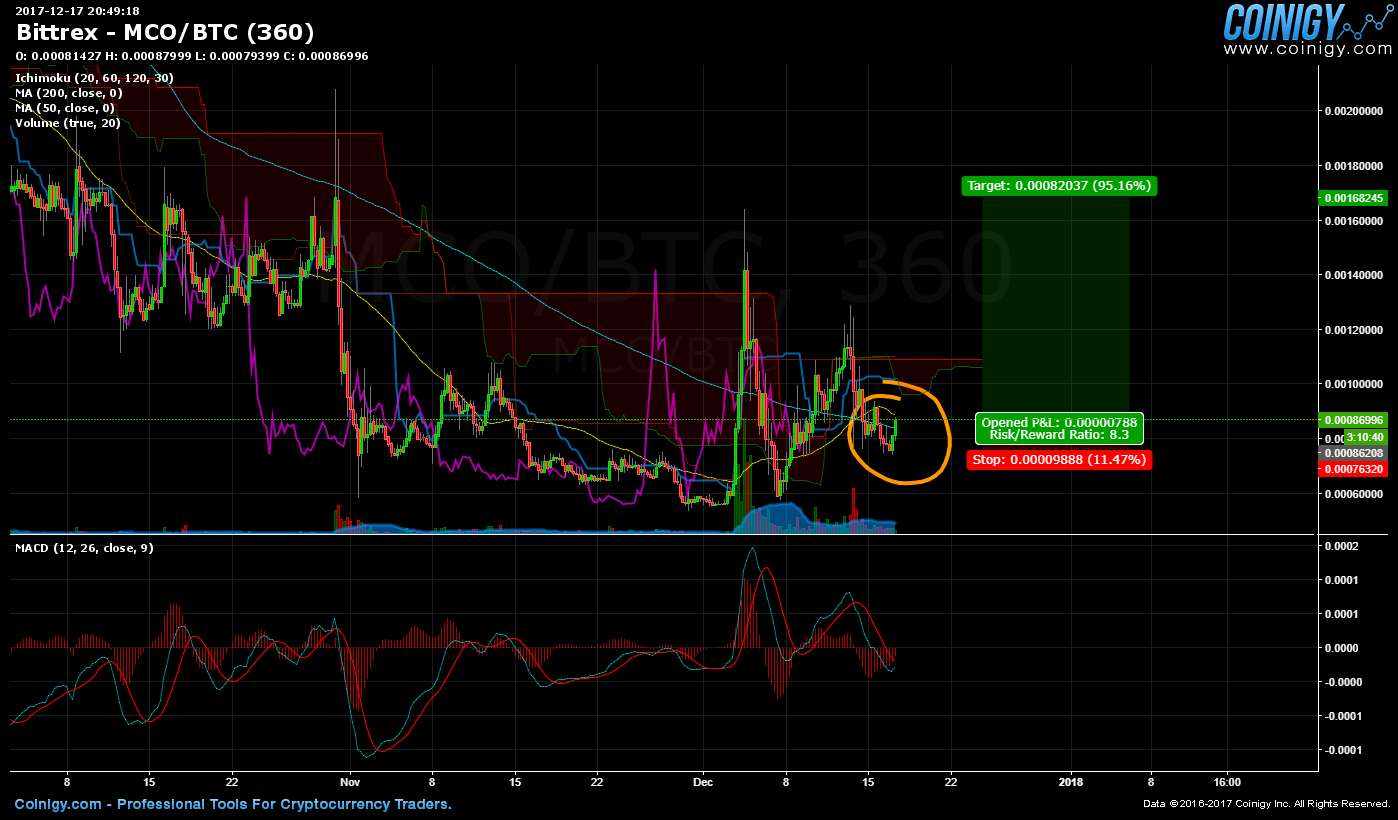Click the Data ©2016-2017 Coinigy Inc. copyright text
The image size is (1398, 820).
point(1266,804)
